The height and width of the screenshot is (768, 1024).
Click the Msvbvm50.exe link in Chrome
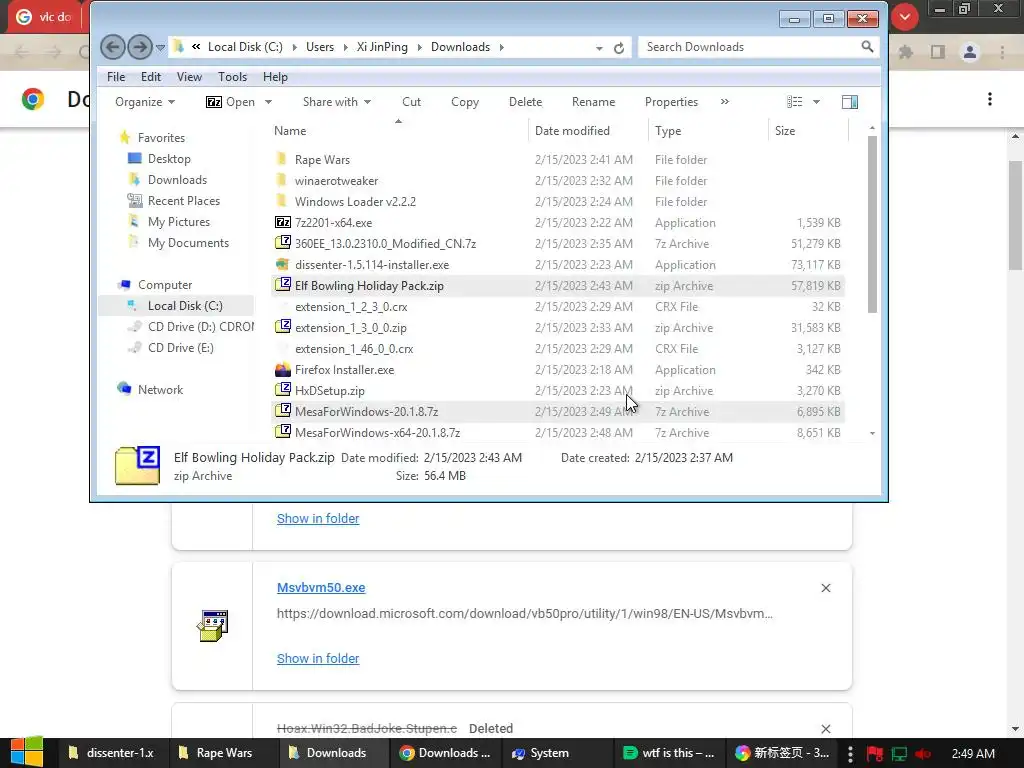[321, 588]
